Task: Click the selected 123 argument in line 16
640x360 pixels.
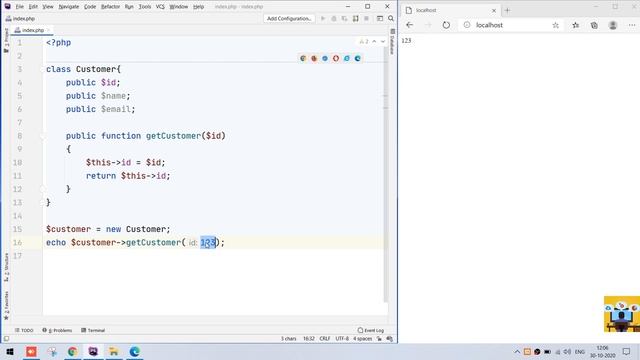Action: pos(208,243)
